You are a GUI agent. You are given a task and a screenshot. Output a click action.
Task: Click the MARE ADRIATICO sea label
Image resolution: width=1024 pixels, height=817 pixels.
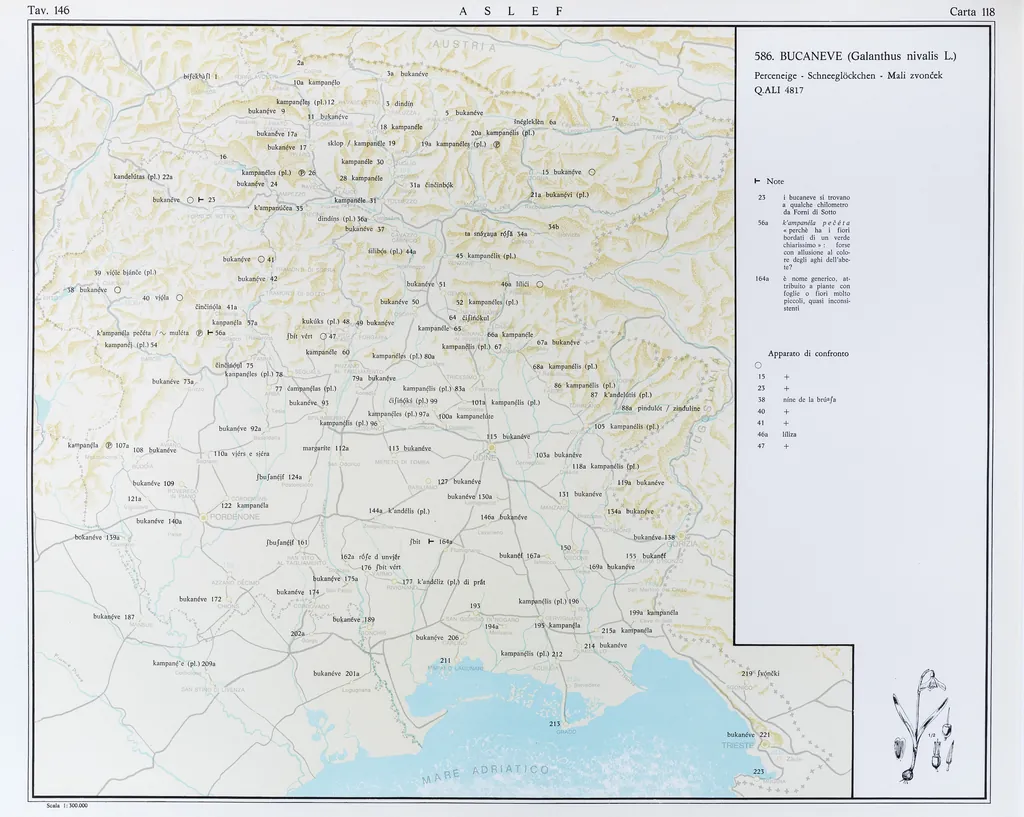pos(485,773)
